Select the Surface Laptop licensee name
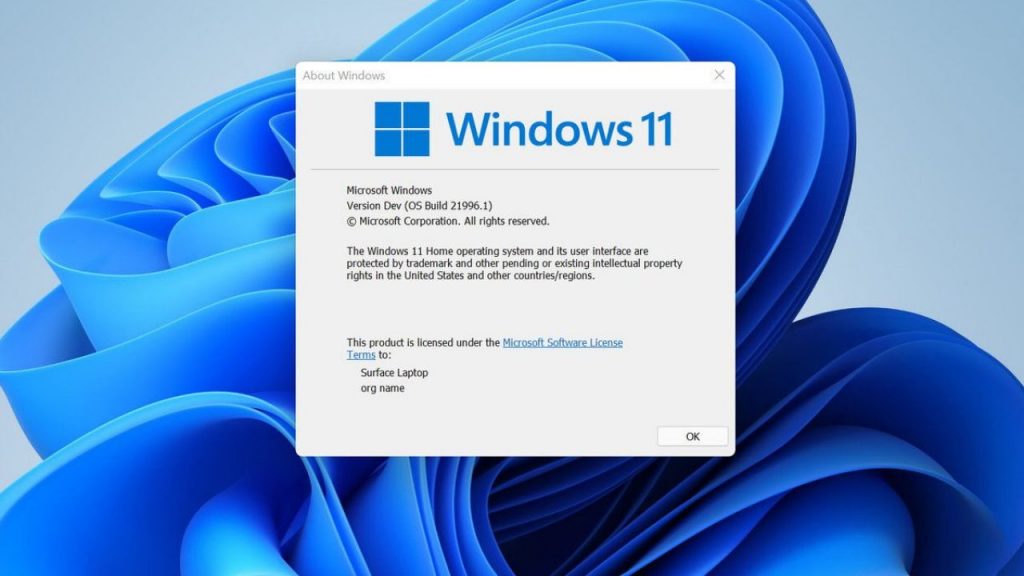This screenshot has width=1024, height=576. (394, 372)
